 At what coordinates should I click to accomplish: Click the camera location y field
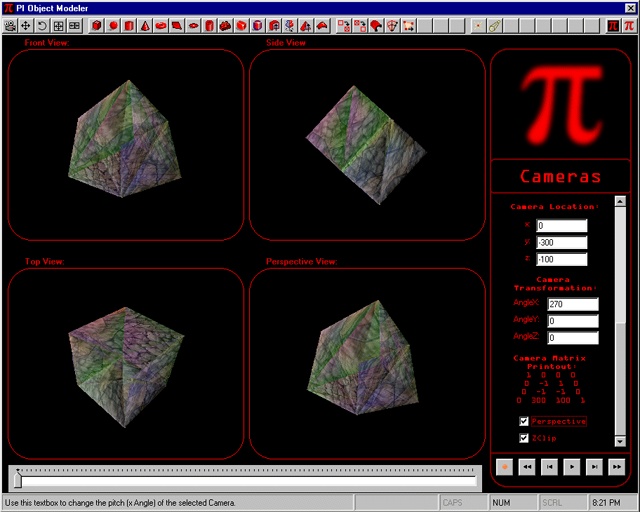click(561, 242)
